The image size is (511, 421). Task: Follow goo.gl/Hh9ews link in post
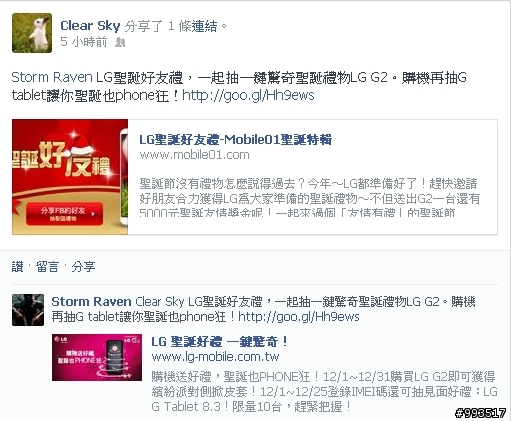pyautogui.click(x=248, y=96)
